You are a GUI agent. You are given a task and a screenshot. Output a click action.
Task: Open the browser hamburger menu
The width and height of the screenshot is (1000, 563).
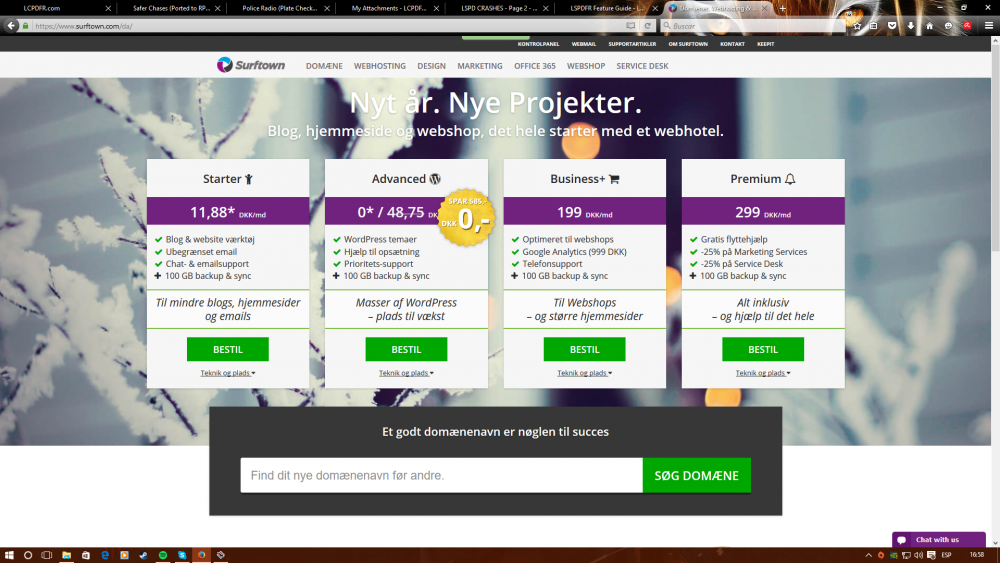point(989,26)
